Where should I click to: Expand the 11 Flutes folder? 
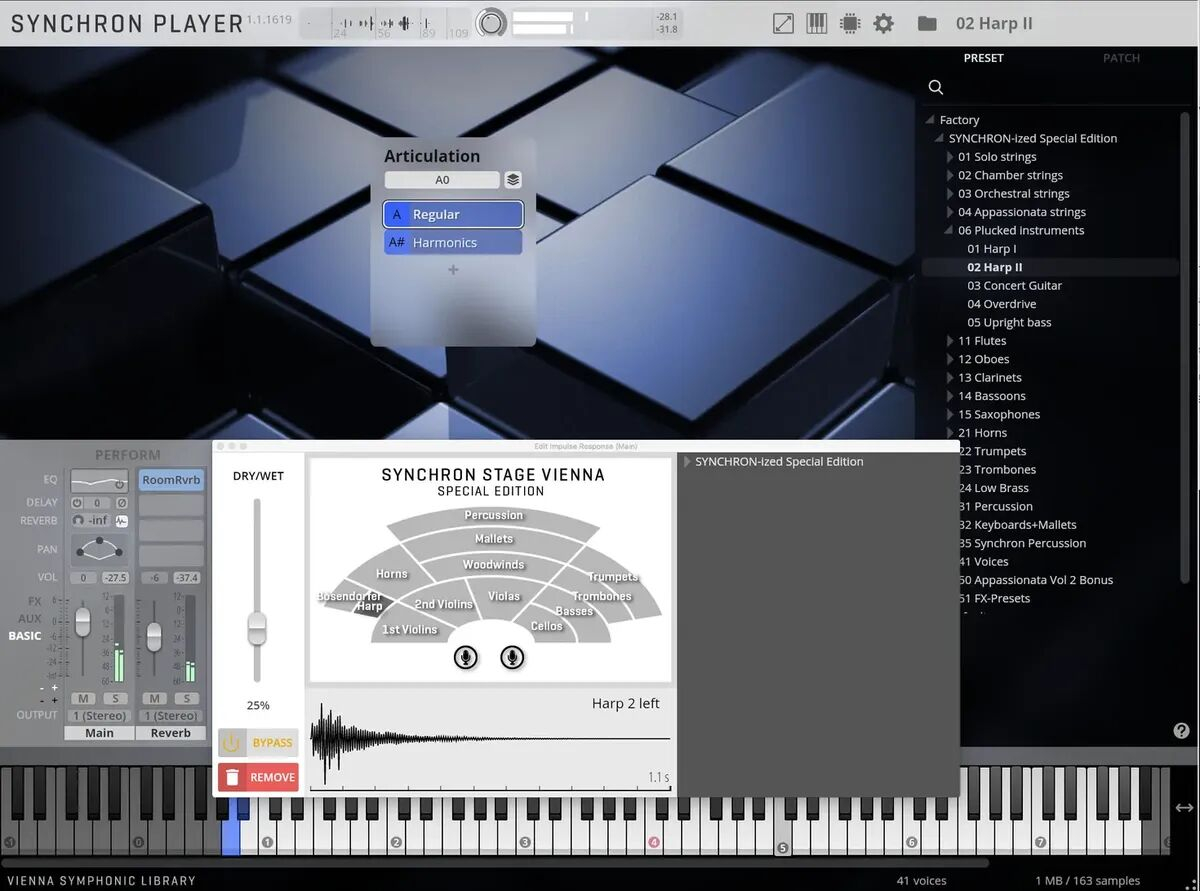pyautogui.click(x=951, y=341)
